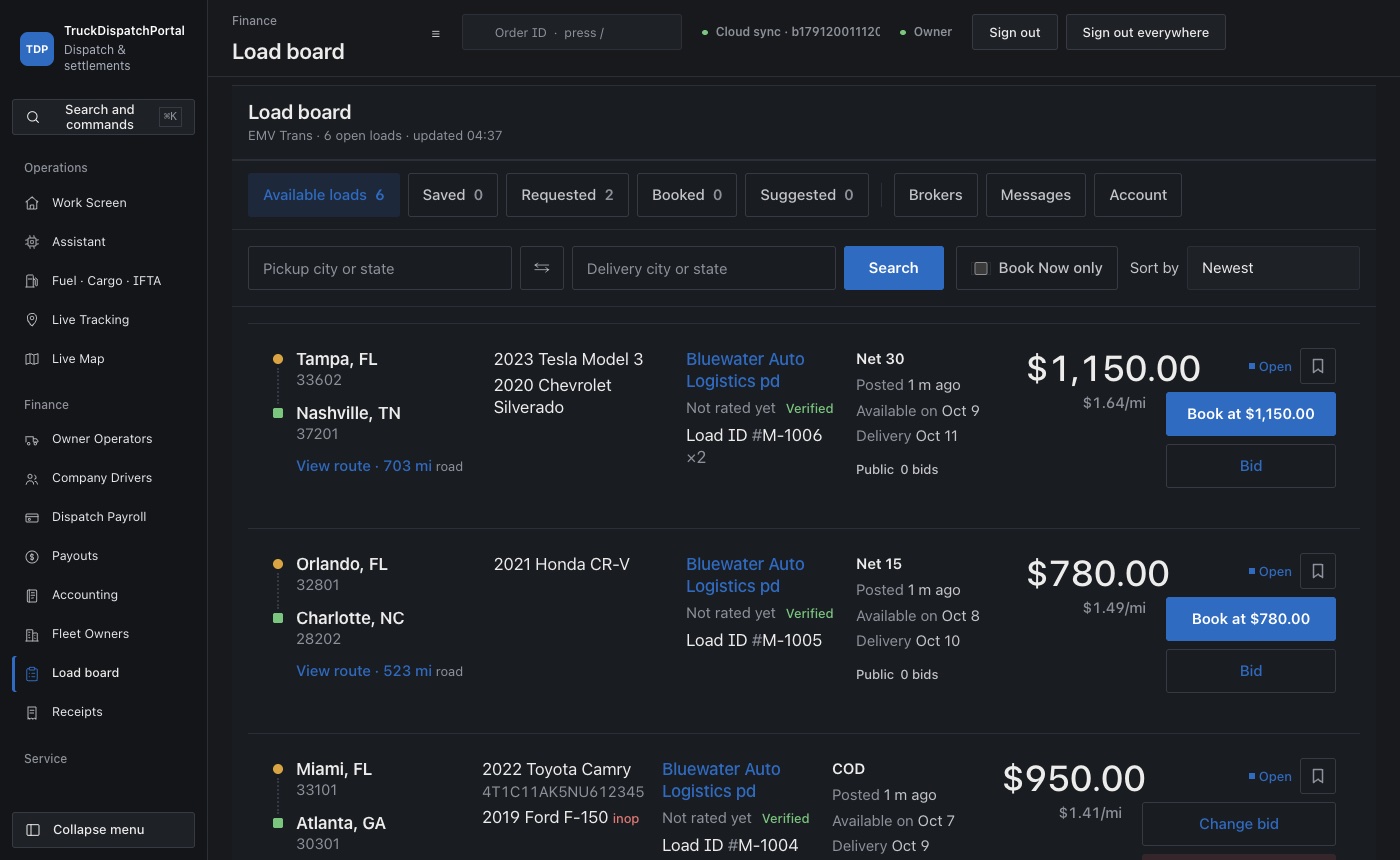This screenshot has height=860, width=1400.
Task: Collapse the sidebar menu
Action: coord(103,830)
